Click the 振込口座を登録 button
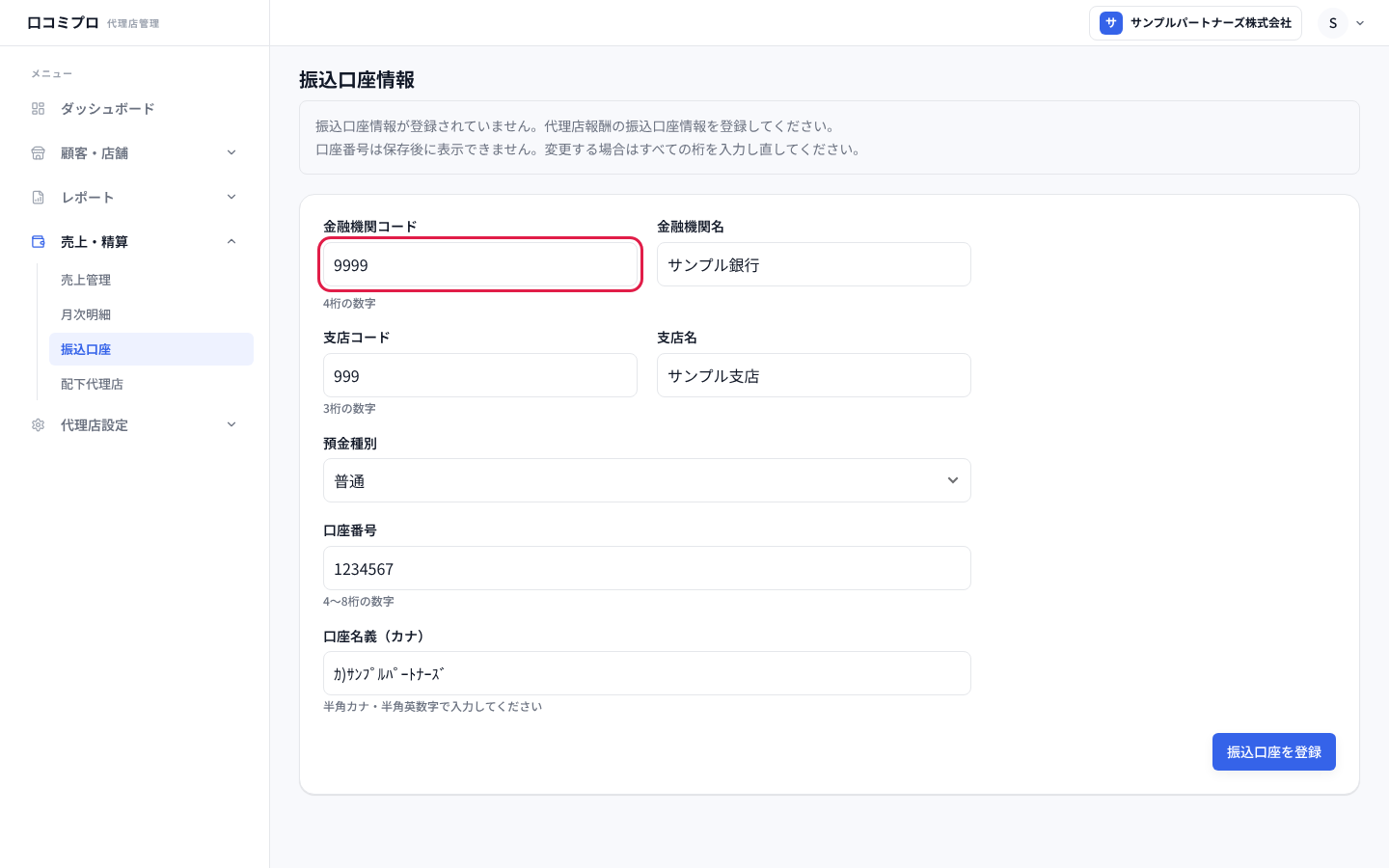1389x868 pixels. (x=1274, y=752)
